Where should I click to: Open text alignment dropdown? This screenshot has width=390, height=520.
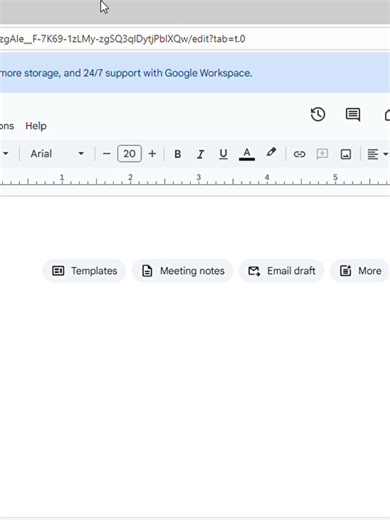pyautogui.click(x=377, y=154)
